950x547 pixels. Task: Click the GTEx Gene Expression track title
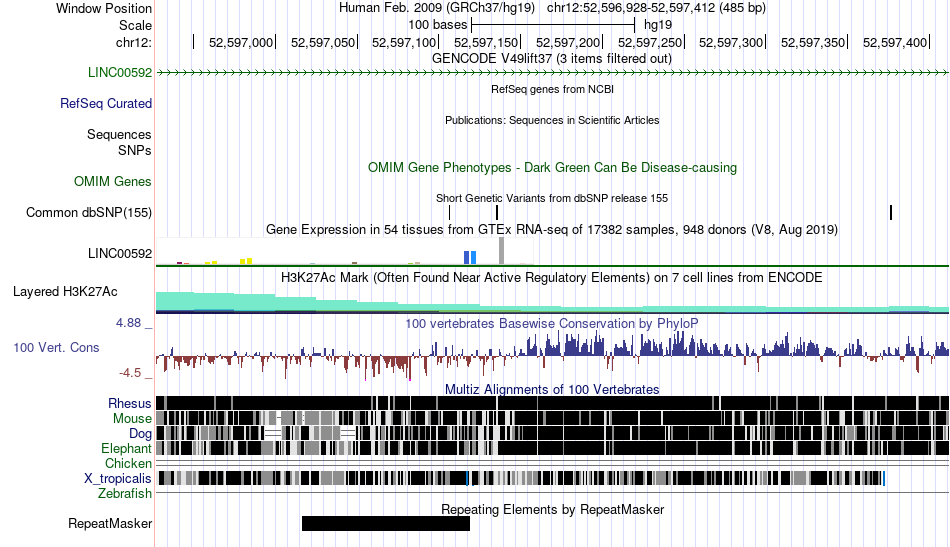(x=552, y=230)
